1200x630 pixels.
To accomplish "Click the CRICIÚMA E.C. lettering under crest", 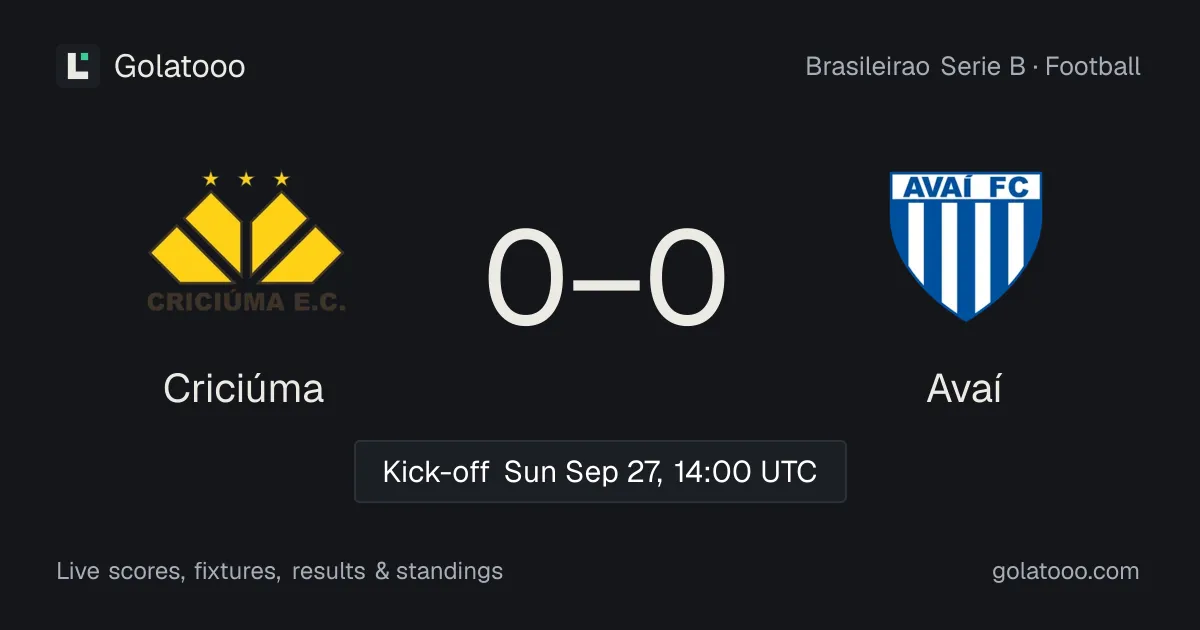I will pyautogui.click(x=246, y=301).
